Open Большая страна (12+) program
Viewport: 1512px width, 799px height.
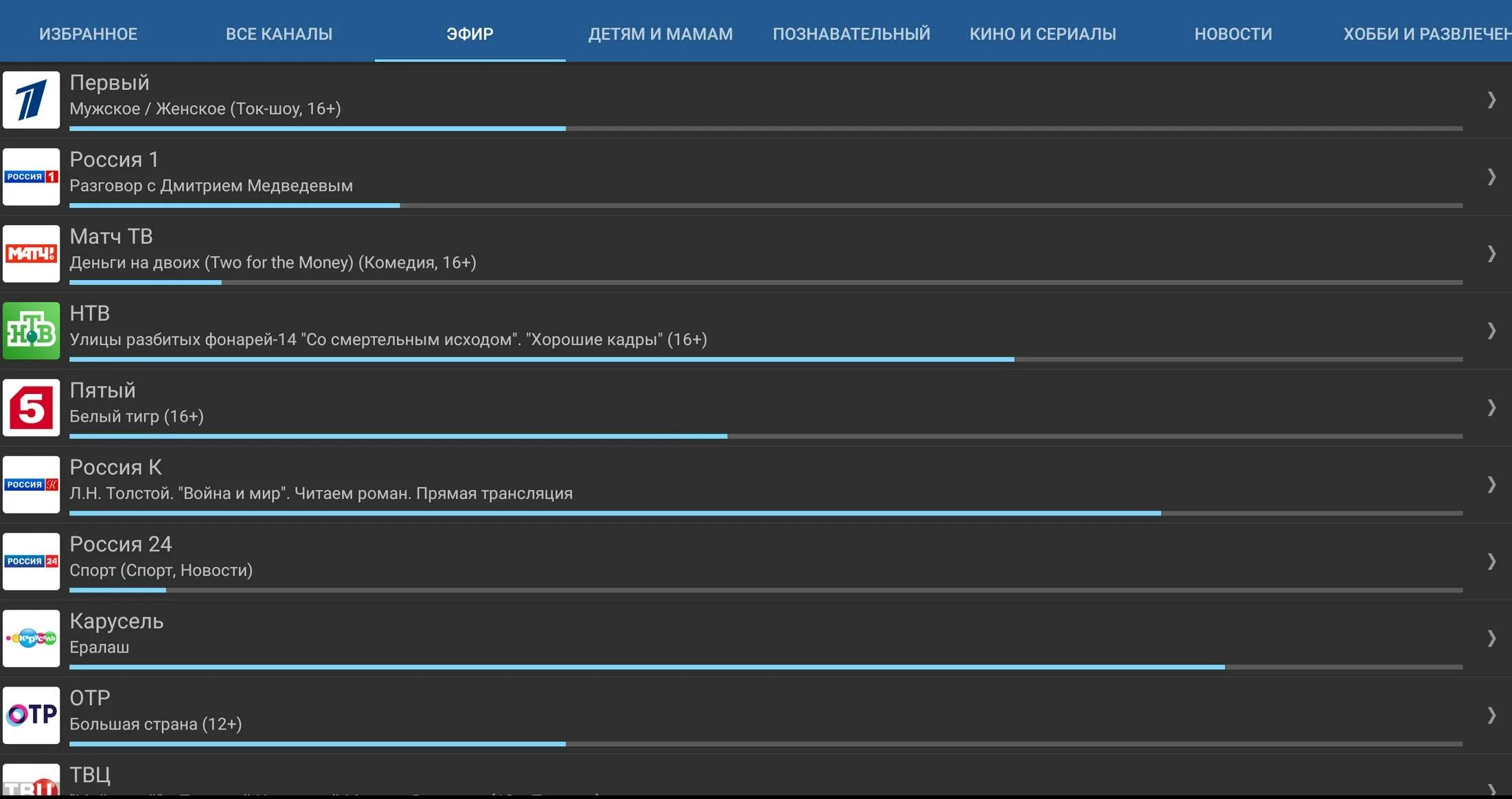tap(155, 723)
